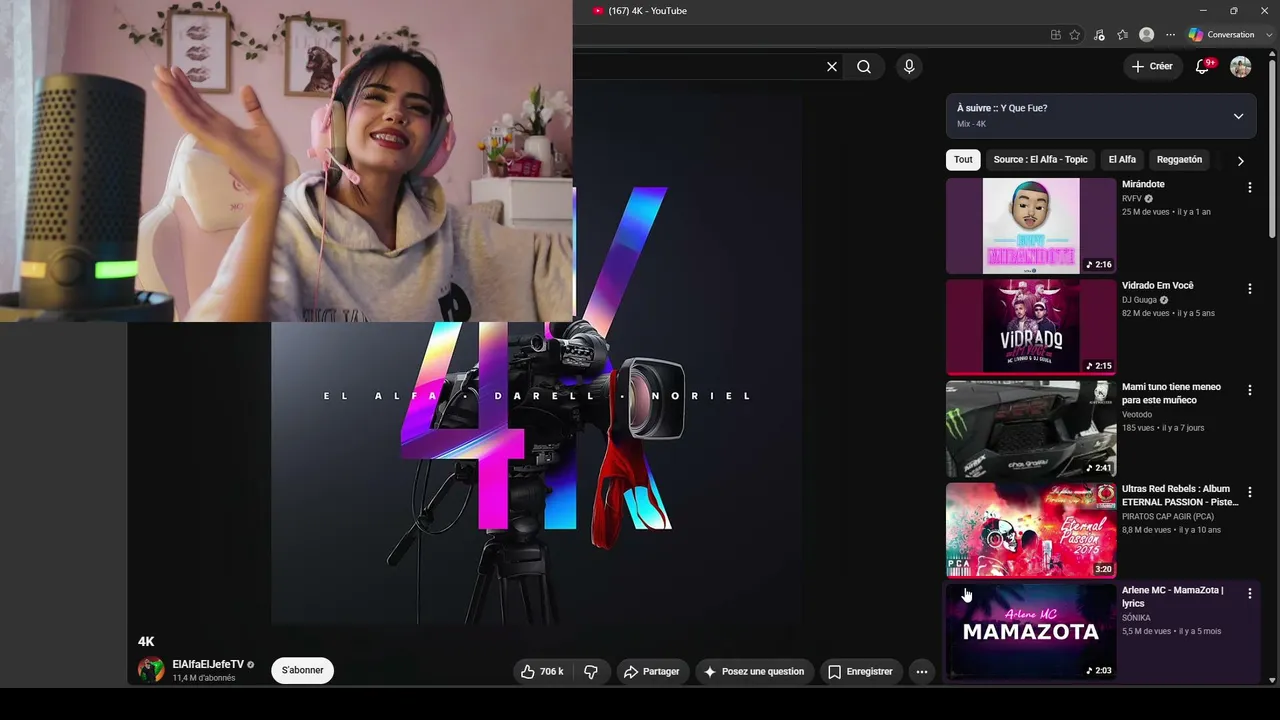Open Copilot Conversation button
1280x720 pixels.
click(1222, 35)
